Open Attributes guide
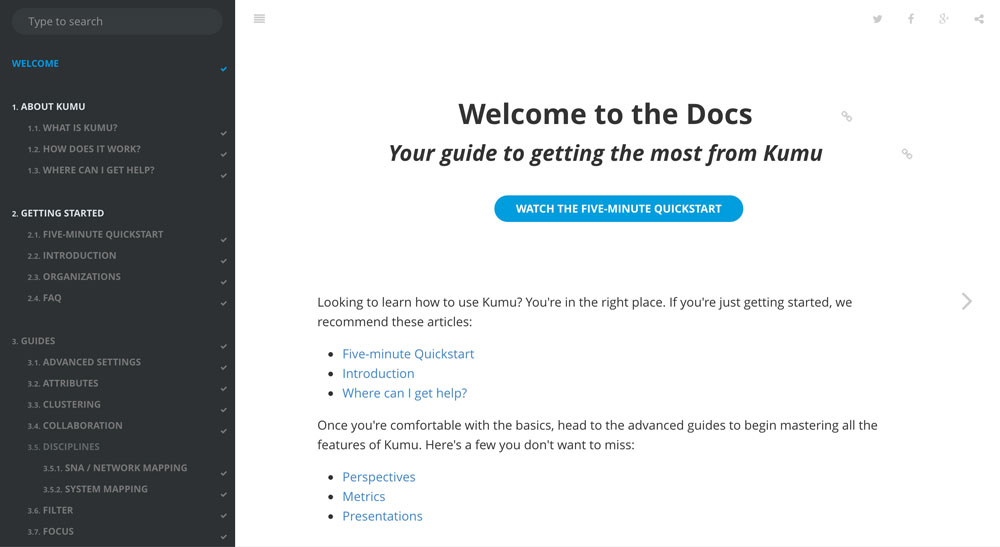The image size is (1000, 547). [x=62, y=383]
